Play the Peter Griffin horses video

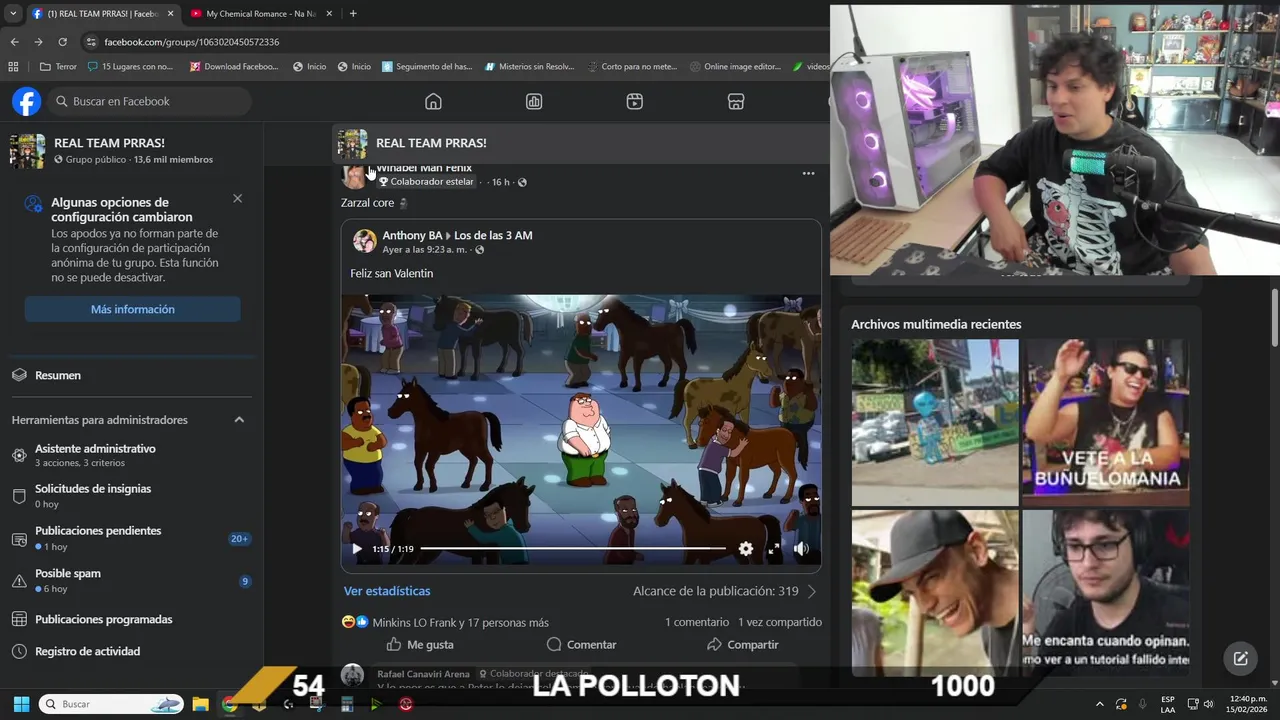pos(357,548)
